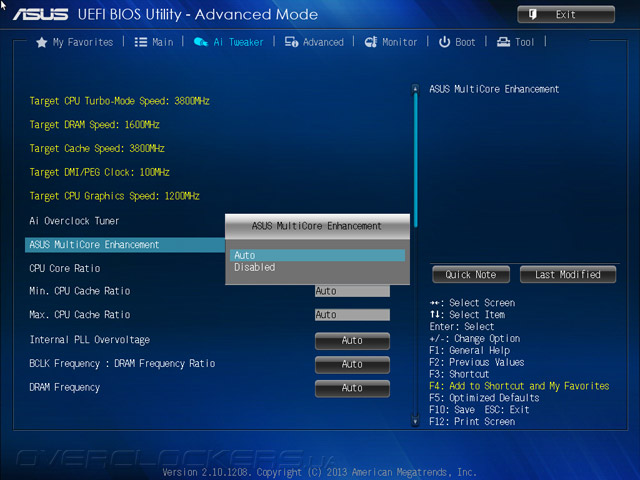Screen dimensions: 640x480
Task: Click the Last Modified button
Action: (x=568, y=275)
